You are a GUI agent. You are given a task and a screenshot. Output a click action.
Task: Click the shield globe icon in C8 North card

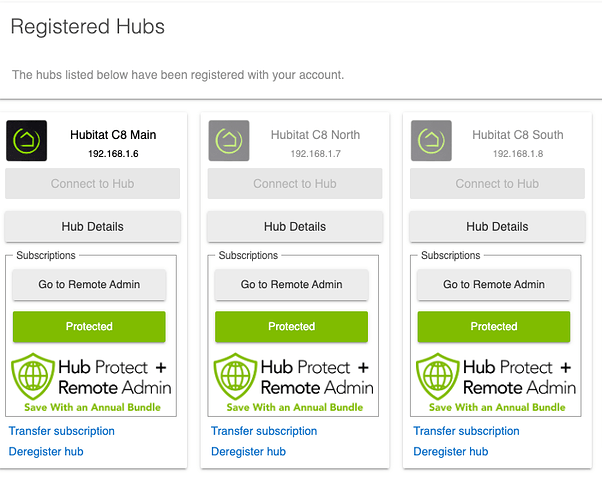(235, 376)
